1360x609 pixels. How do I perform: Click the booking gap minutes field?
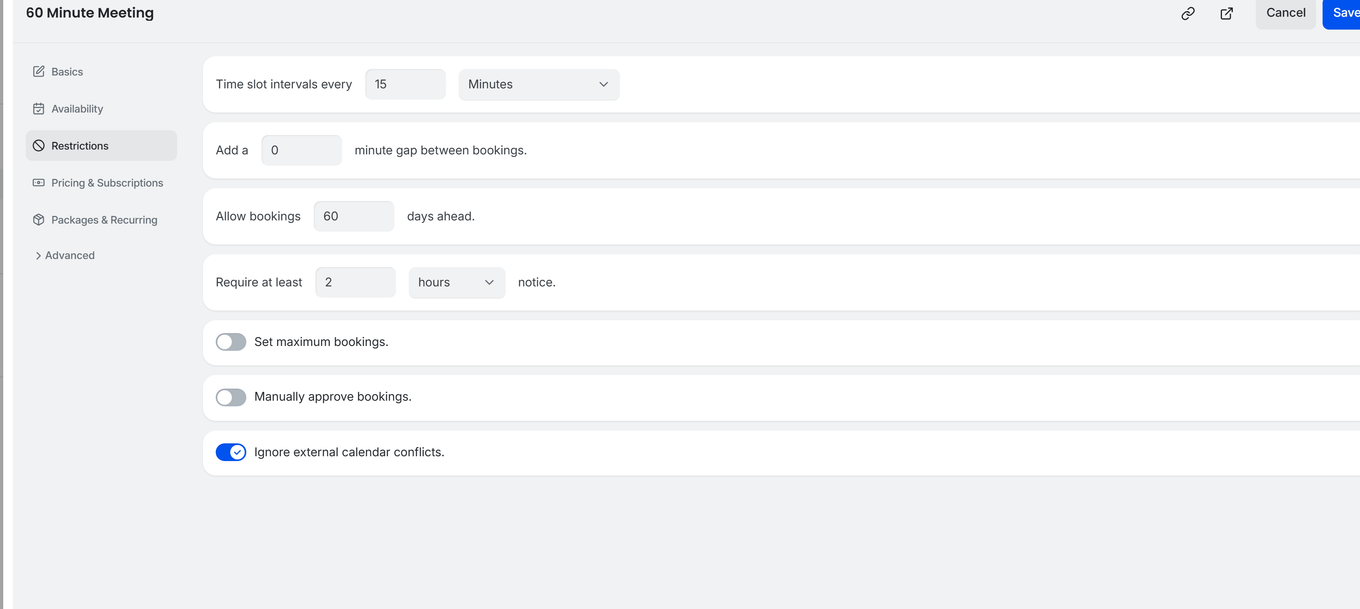[301, 149]
